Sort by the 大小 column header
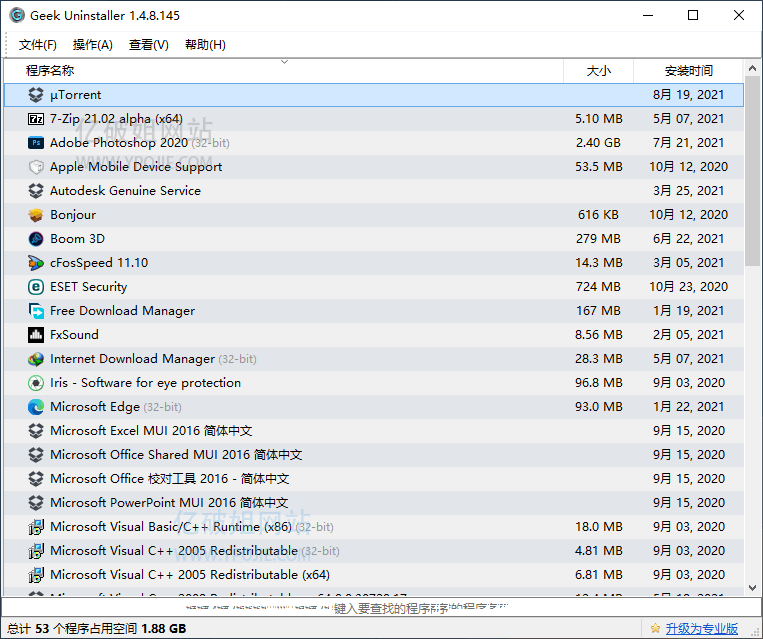The height and width of the screenshot is (639, 763). coord(599,71)
